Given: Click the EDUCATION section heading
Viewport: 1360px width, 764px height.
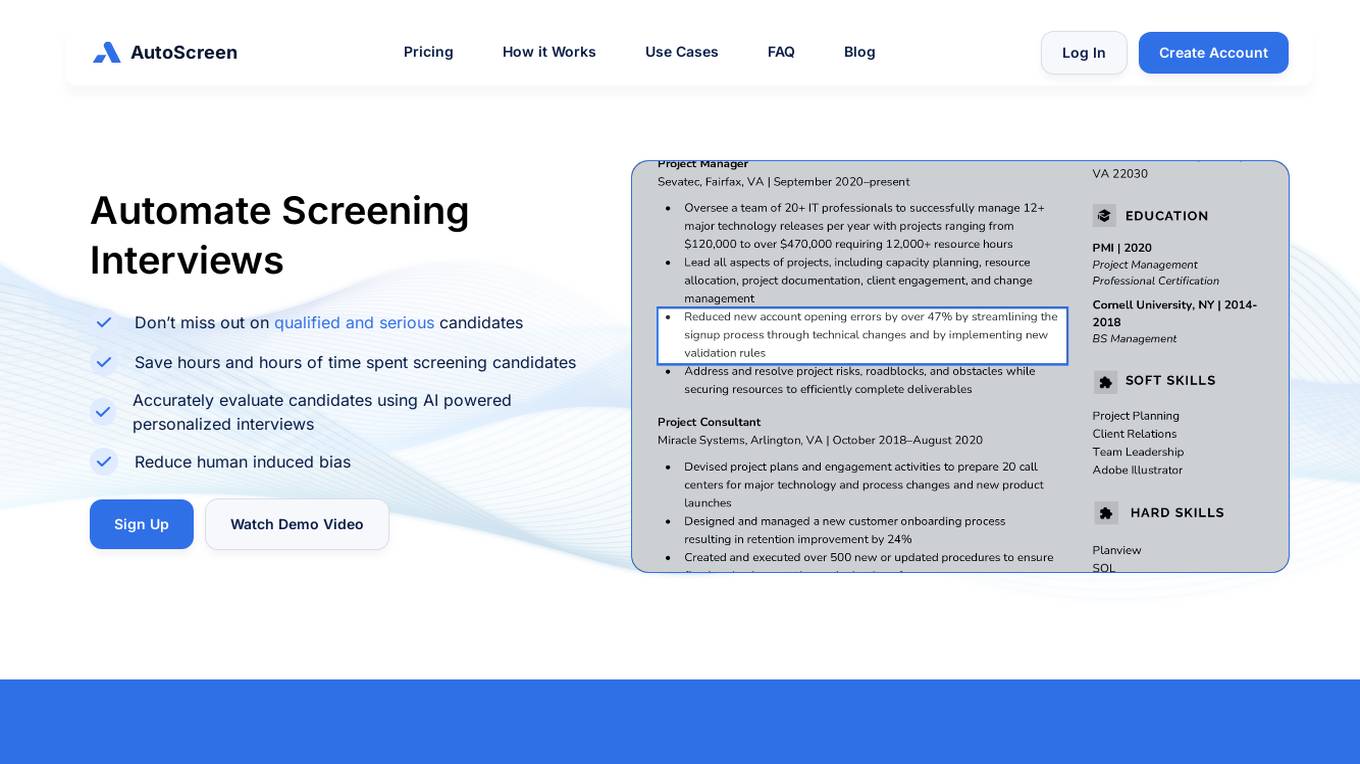Looking at the screenshot, I should tap(1167, 216).
